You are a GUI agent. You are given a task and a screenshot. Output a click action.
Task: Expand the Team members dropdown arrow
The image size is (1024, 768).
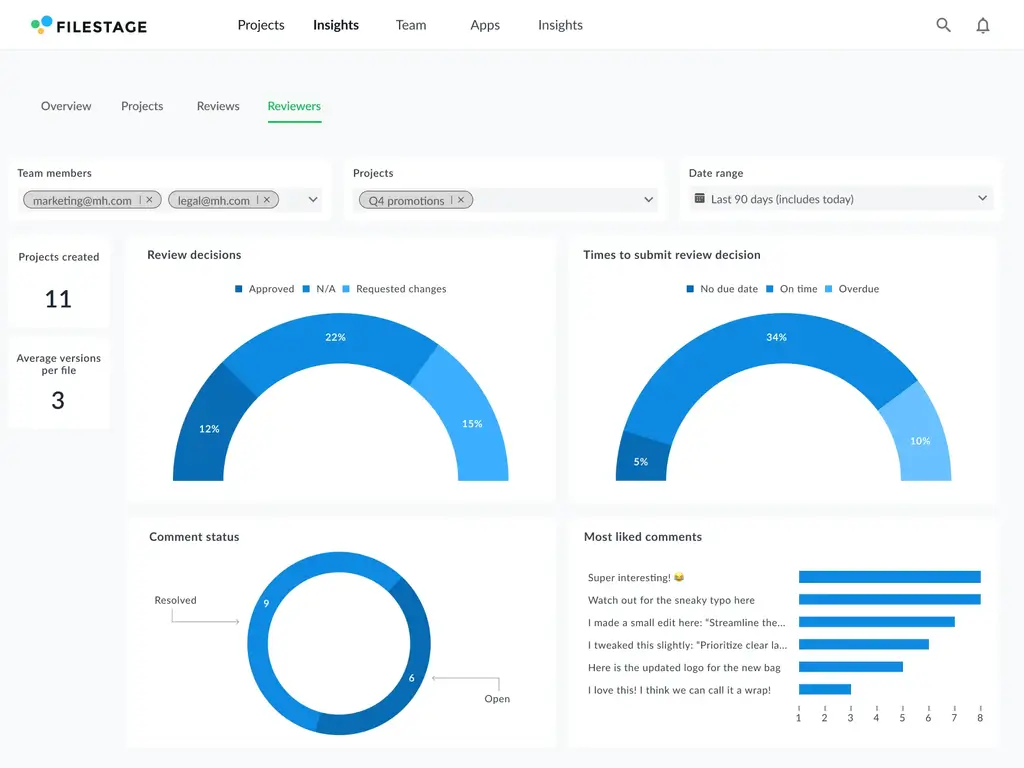313,199
